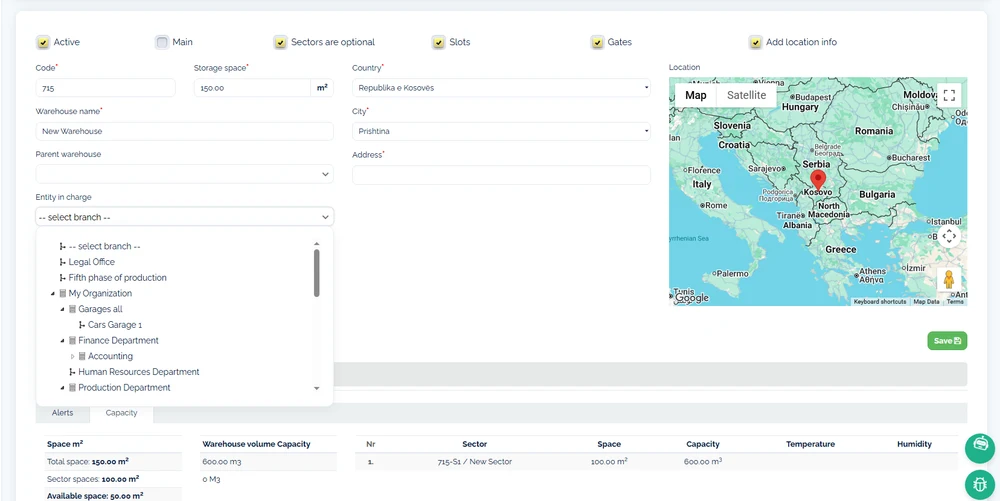Select My Organization in the tree
Image resolution: width=1000 pixels, height=501 pixels.
(100, 294)
